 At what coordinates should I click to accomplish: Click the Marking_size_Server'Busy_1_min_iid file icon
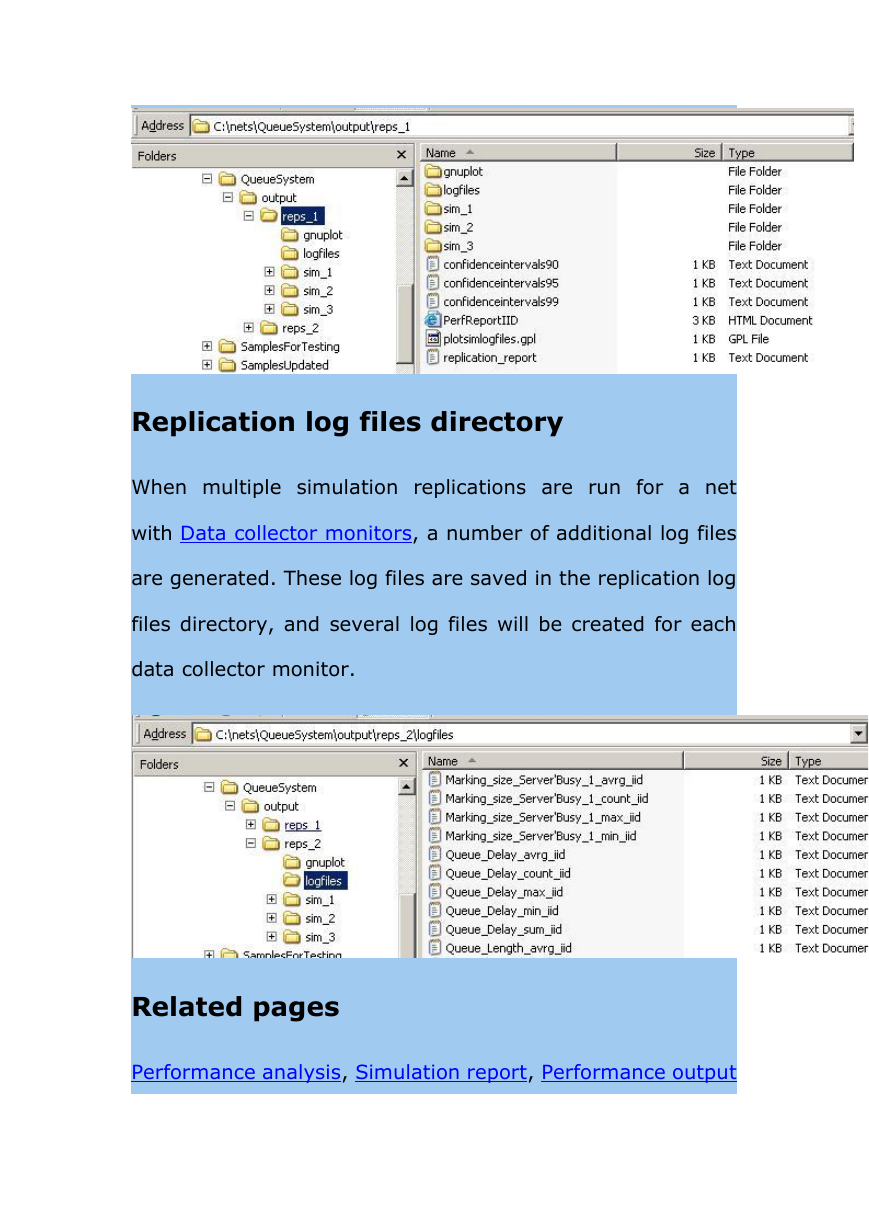pos(435,836)
